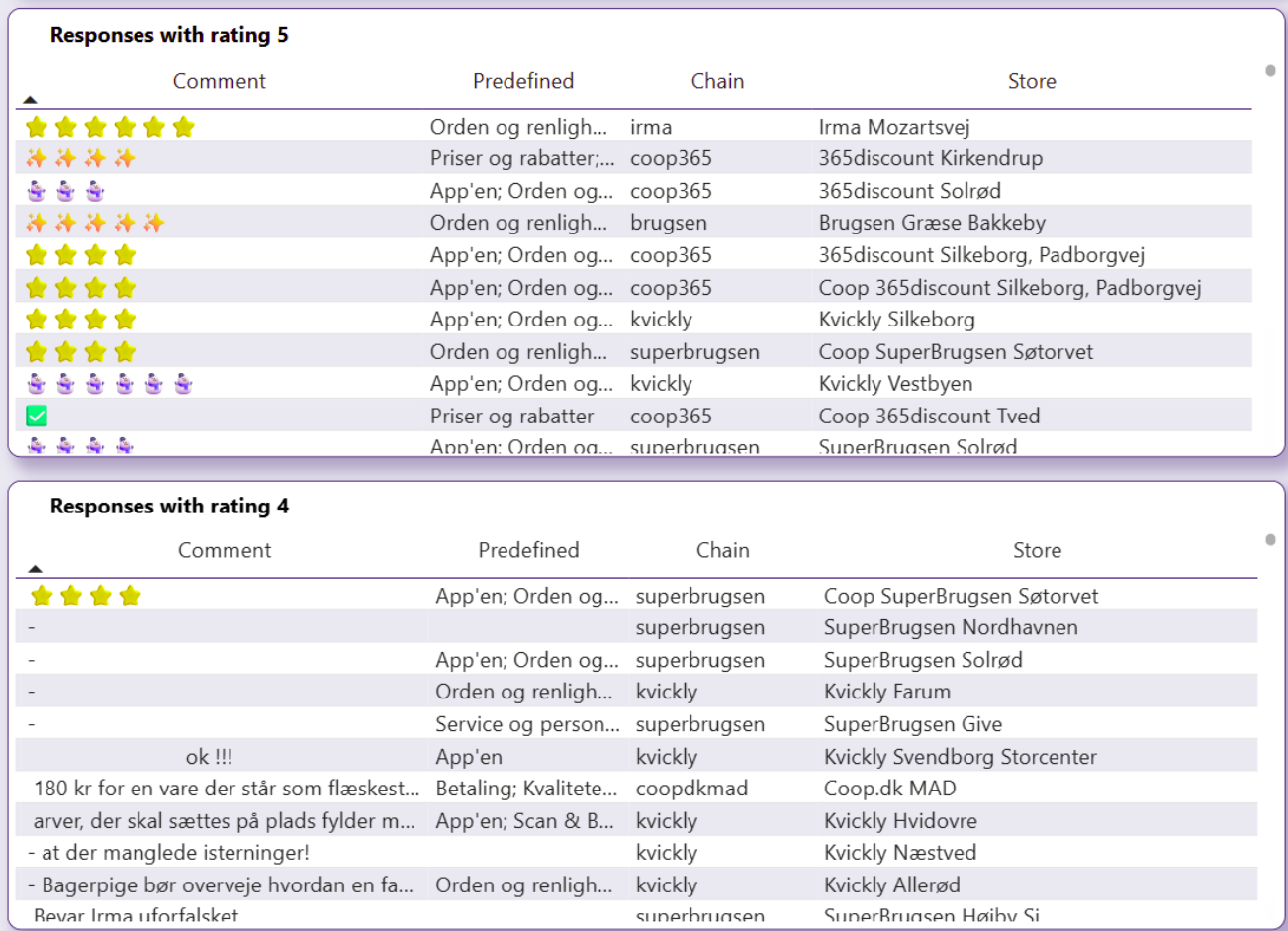Select the Coop 365discount Tved store cell
The height and width of the screenshot is (931, 1288).
tap(929, 417)
